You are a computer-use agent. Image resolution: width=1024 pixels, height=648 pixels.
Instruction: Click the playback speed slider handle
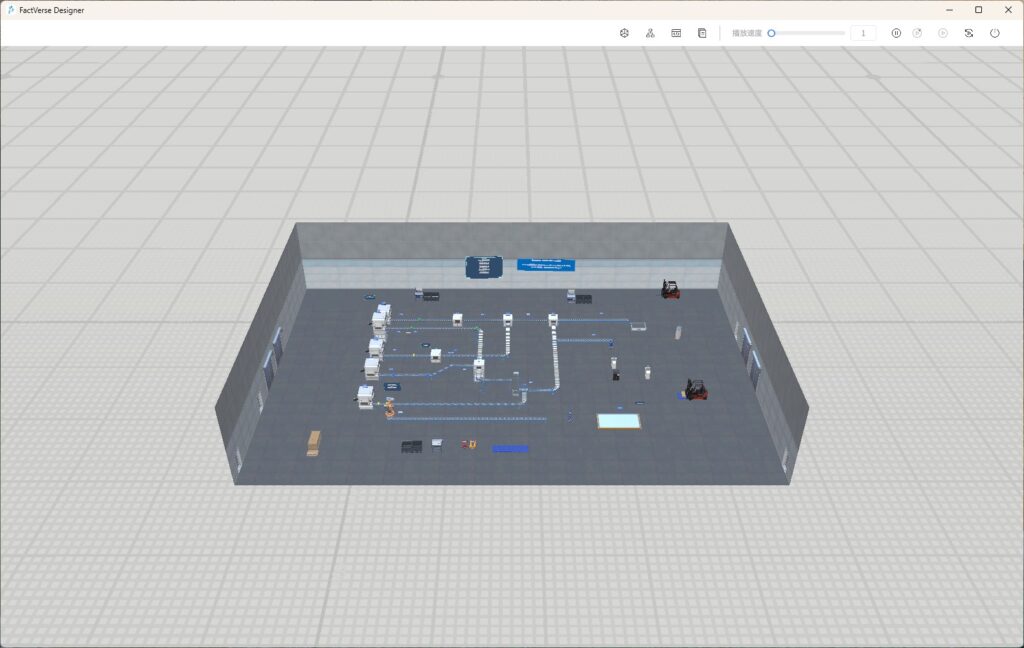click(x=771, y=33)
